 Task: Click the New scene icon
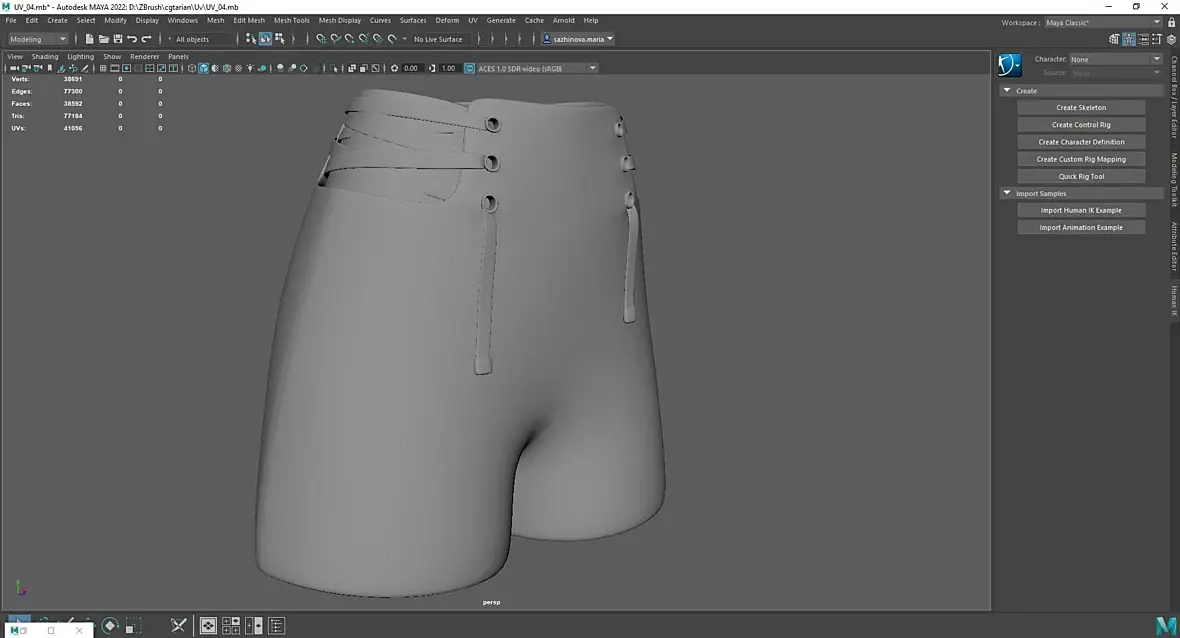click(89, 39)
